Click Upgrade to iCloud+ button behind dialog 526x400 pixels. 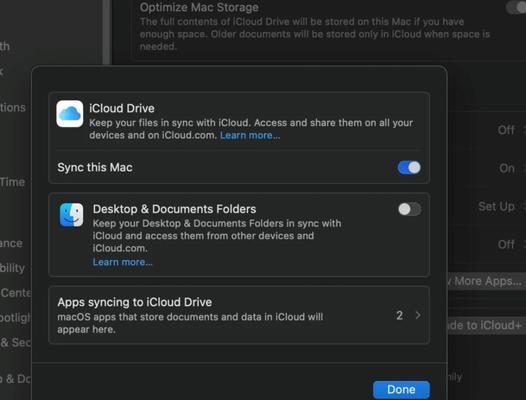[486, 325]
